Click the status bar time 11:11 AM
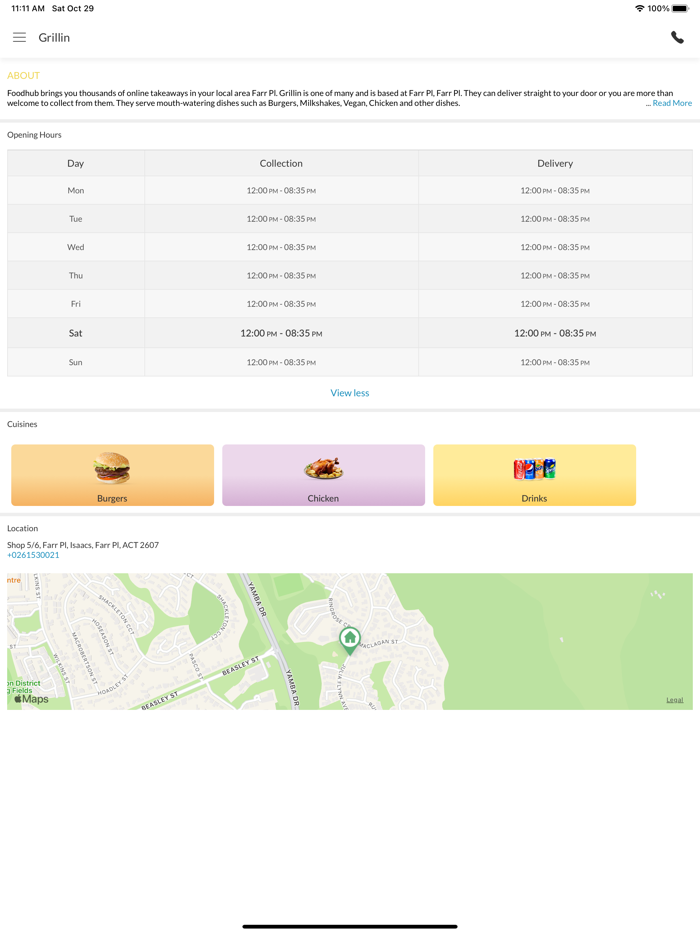Image resolution: width=700 pixels, height=934 pixels. (28, 8)
